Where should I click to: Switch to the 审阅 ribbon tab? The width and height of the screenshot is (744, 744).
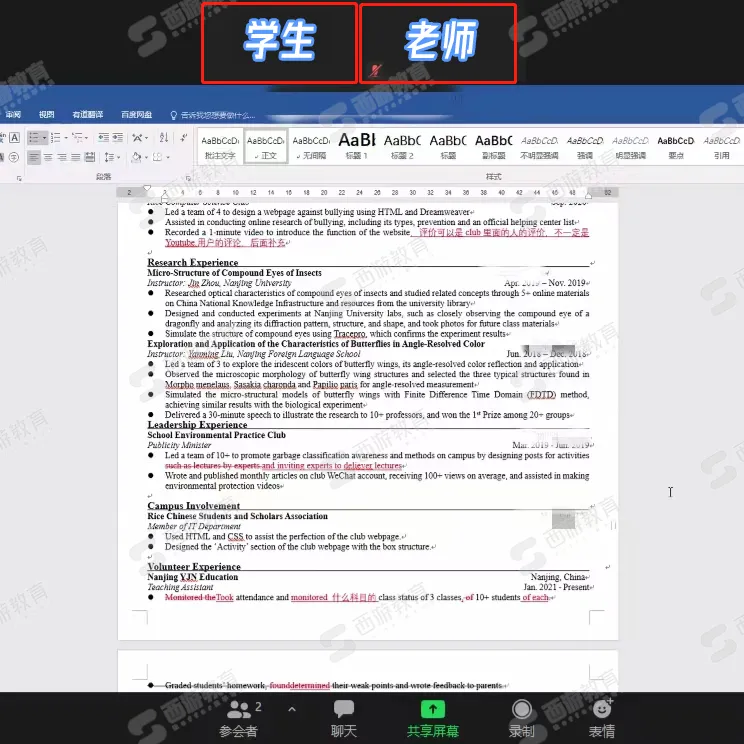(13, 114)
